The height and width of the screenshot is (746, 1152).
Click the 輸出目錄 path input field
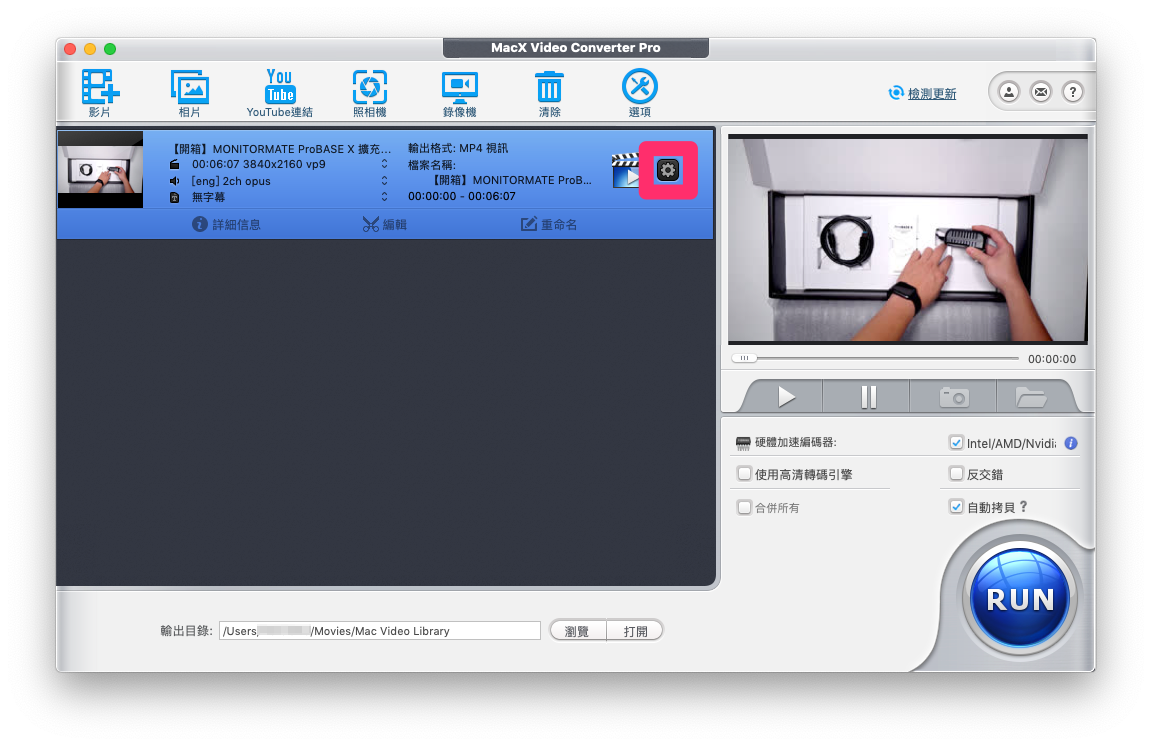coord(380,631)
